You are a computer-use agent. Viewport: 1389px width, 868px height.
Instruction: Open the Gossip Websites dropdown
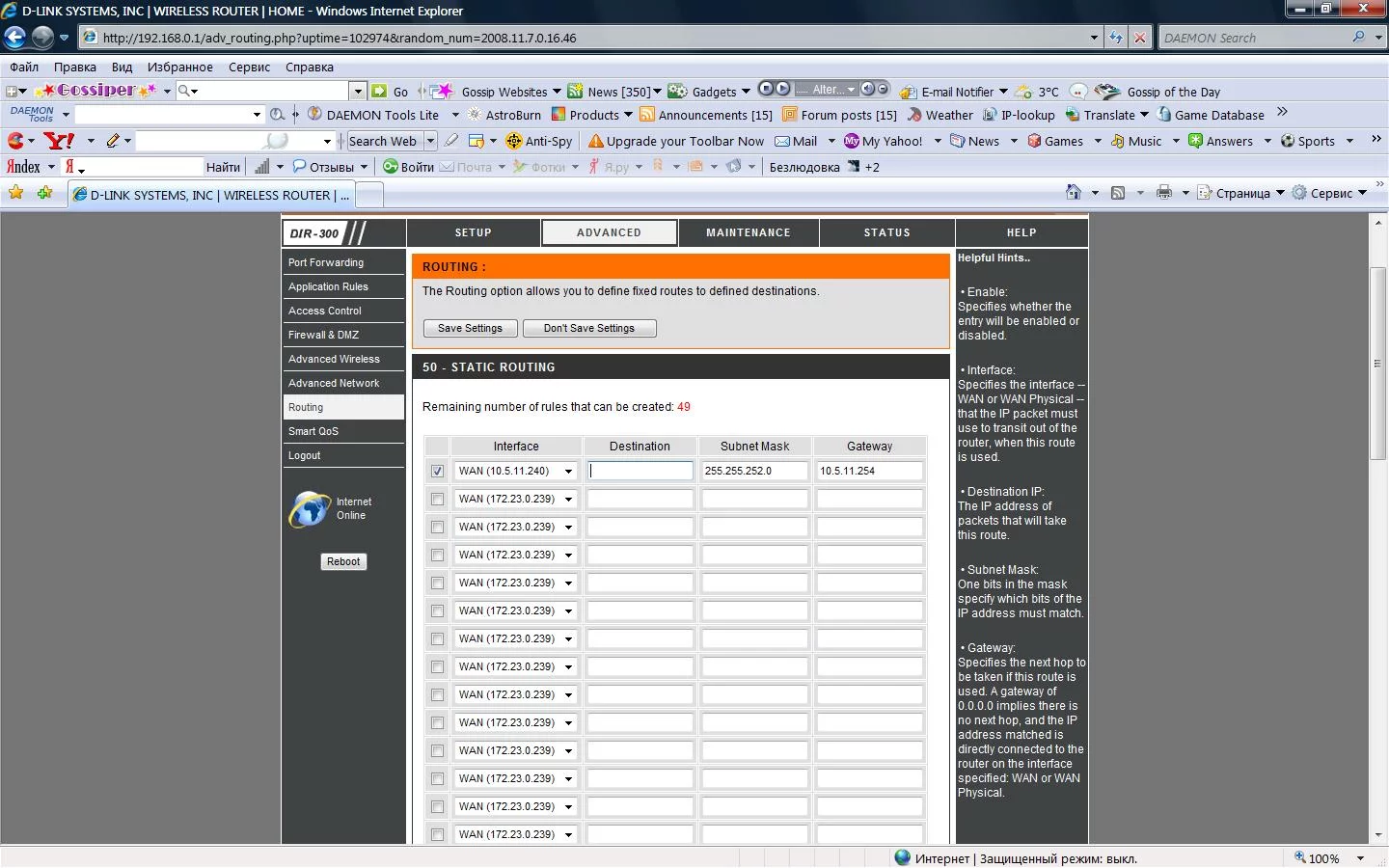555,92
